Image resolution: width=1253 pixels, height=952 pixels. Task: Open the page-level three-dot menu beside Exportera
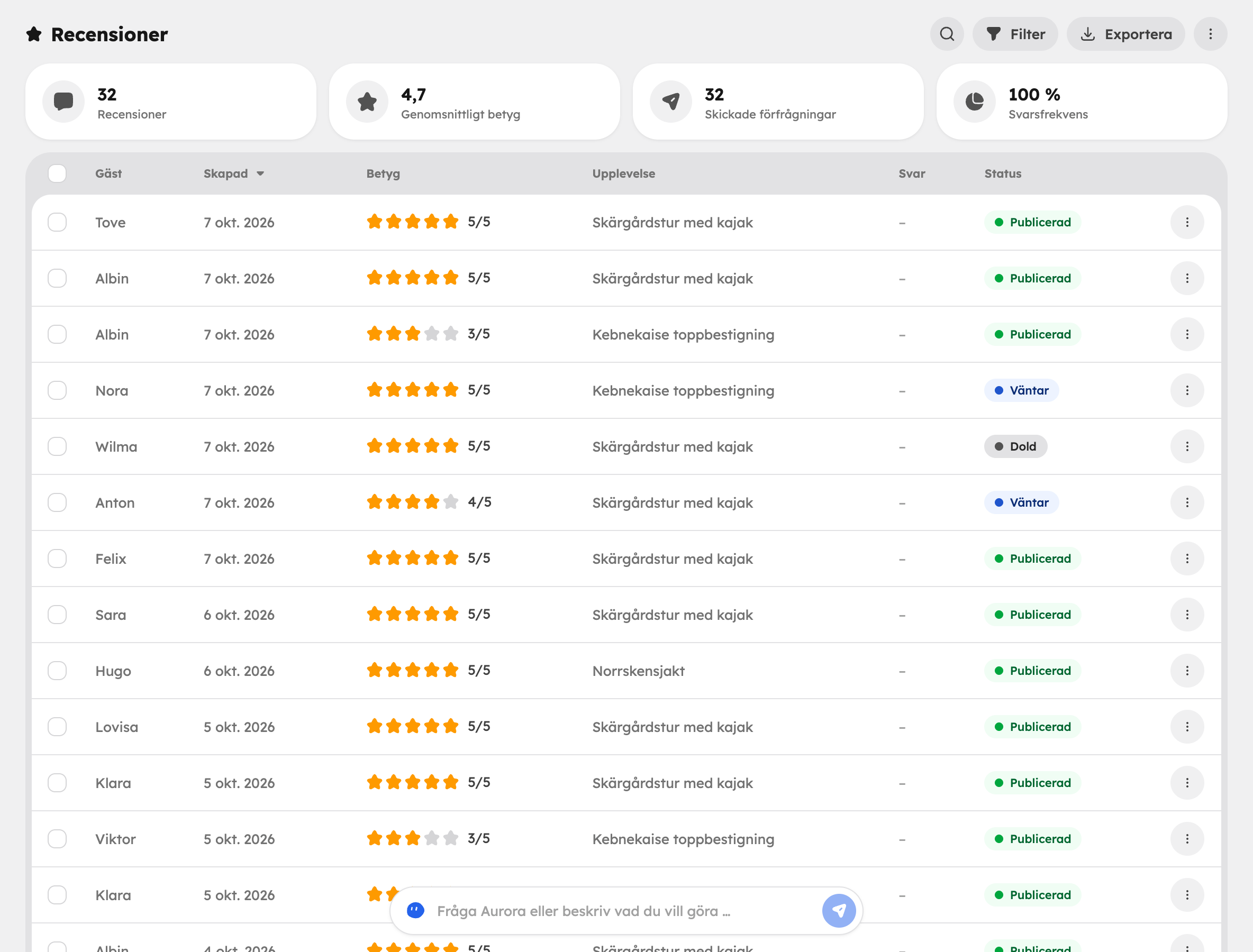point(1210,34)
